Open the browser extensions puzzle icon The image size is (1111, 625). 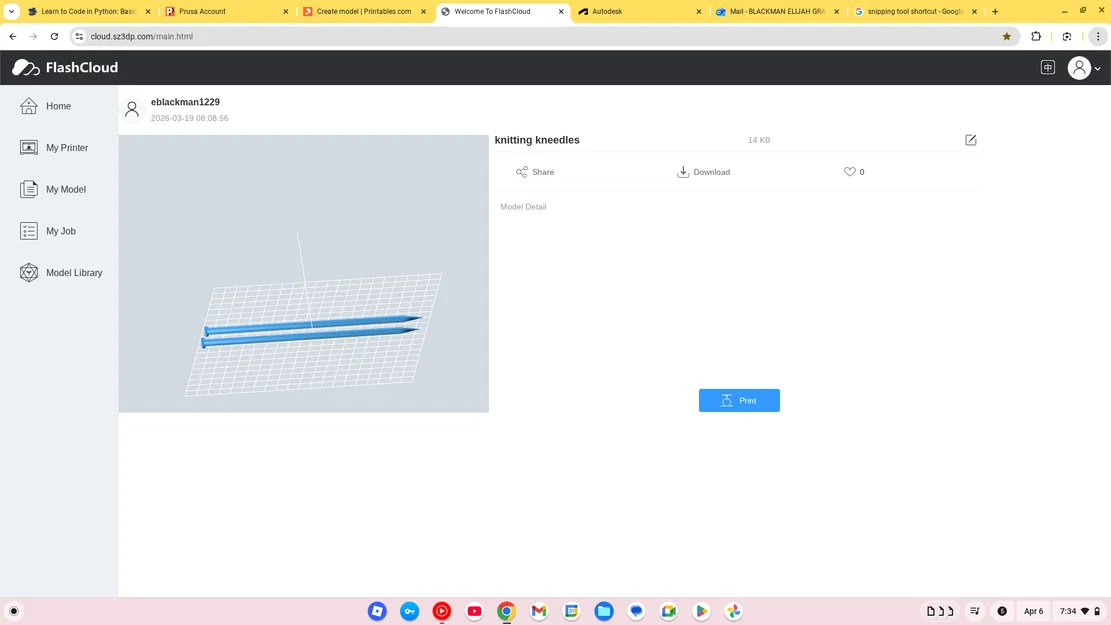[x=1036, y=36]
